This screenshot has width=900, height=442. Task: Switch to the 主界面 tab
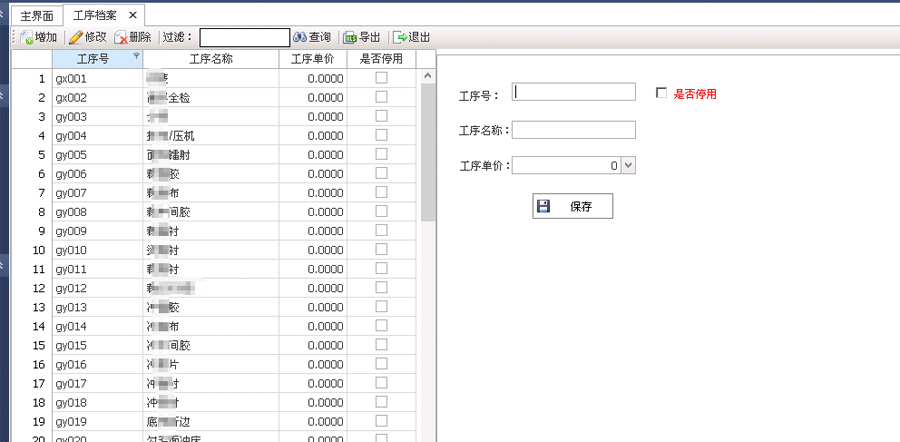37,15
